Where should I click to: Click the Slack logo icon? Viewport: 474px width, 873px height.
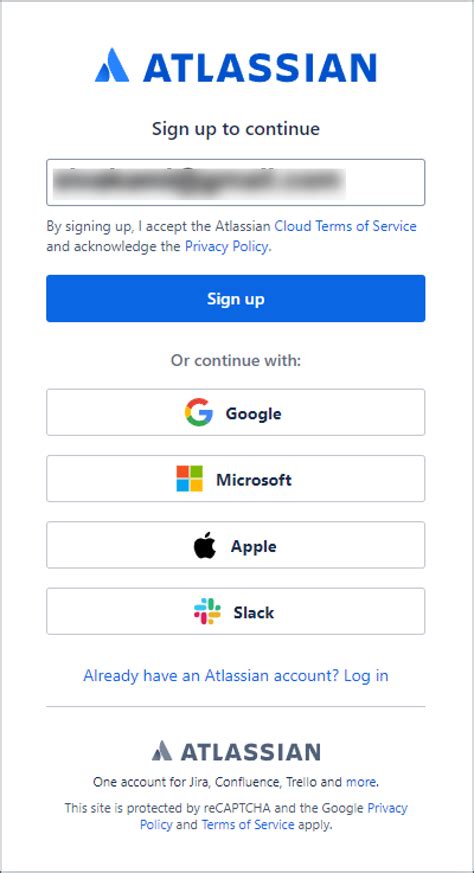pyautogui.click(x=207, y=611)
